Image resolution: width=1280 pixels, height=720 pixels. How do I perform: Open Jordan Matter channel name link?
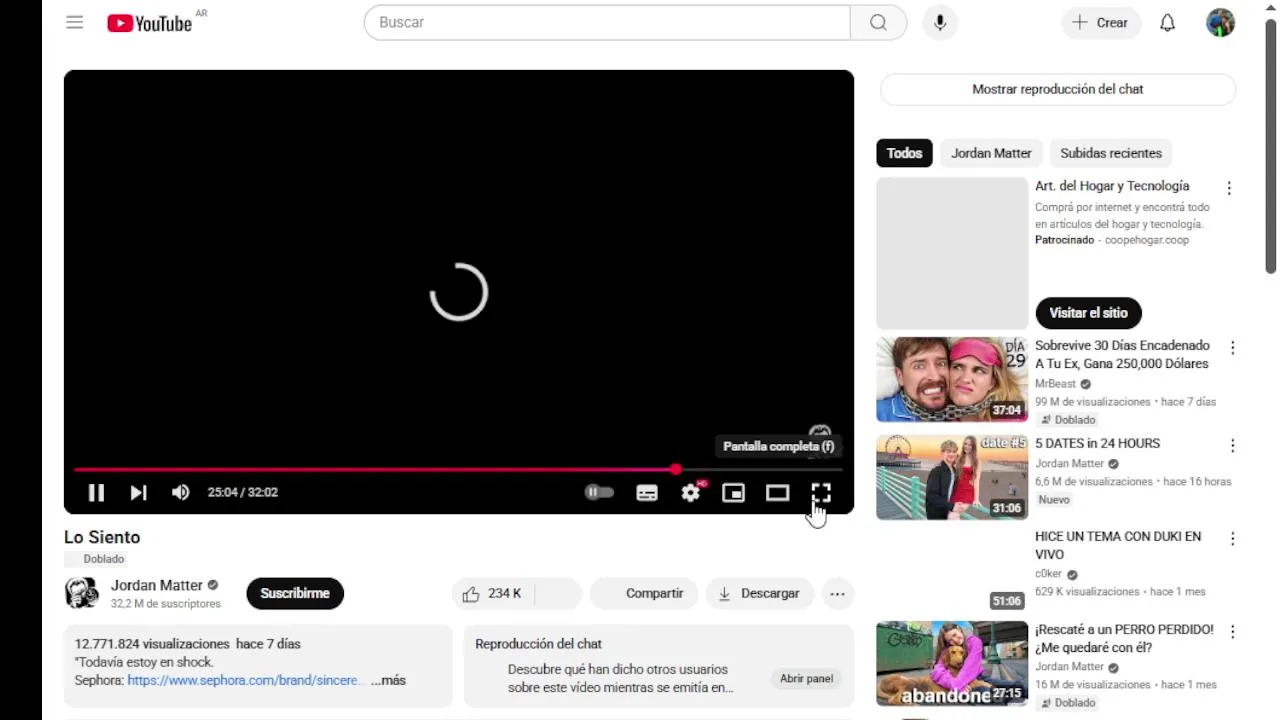pyautogui.click(x=157, y=585)
